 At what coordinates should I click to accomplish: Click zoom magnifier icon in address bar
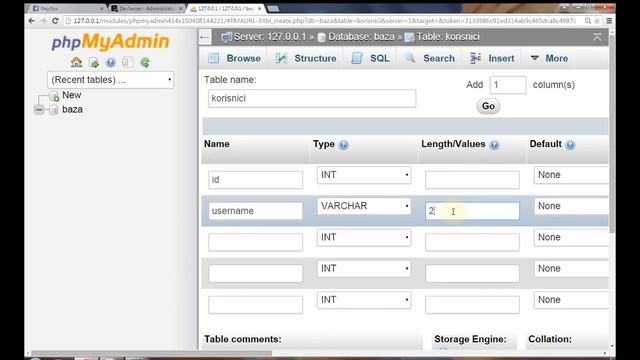[588, 20]
